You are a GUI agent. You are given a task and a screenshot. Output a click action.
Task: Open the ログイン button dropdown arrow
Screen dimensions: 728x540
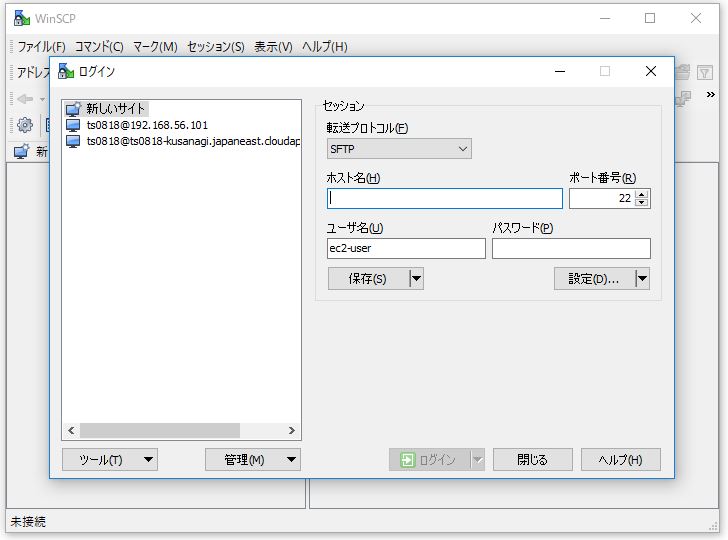[478, 460]
